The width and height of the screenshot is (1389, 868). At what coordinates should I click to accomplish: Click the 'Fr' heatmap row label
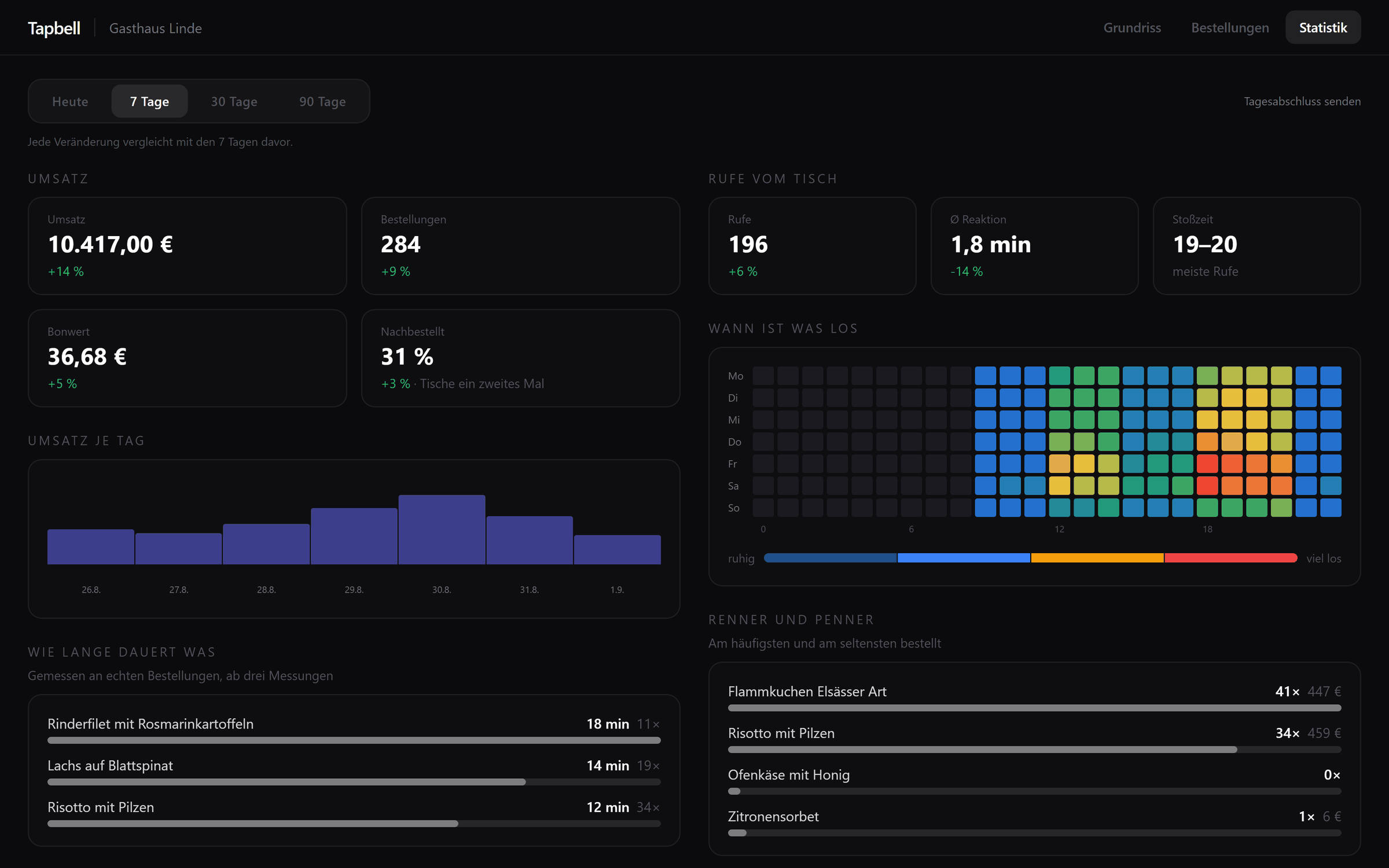click(x=733, y=464)
